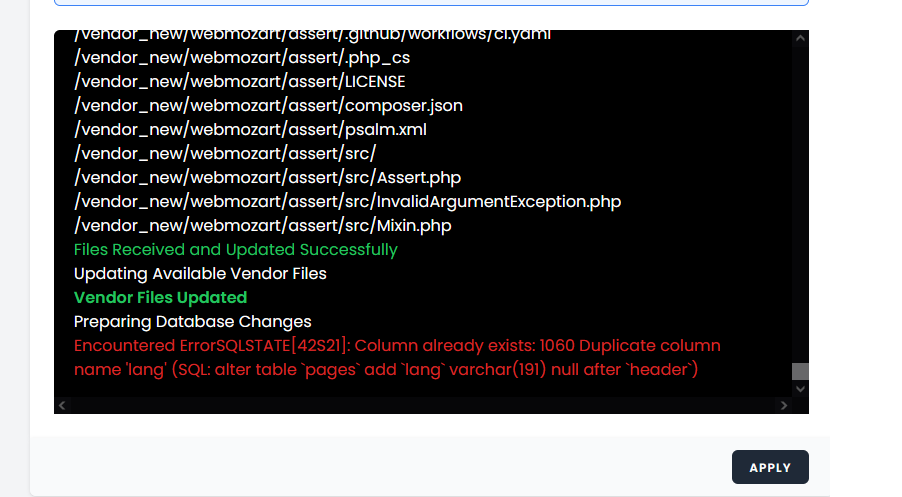Image resolution: width=902 pixels, height=497 pixels.
Task: Click the red duplicate column error message
Action: coord(397,357)
